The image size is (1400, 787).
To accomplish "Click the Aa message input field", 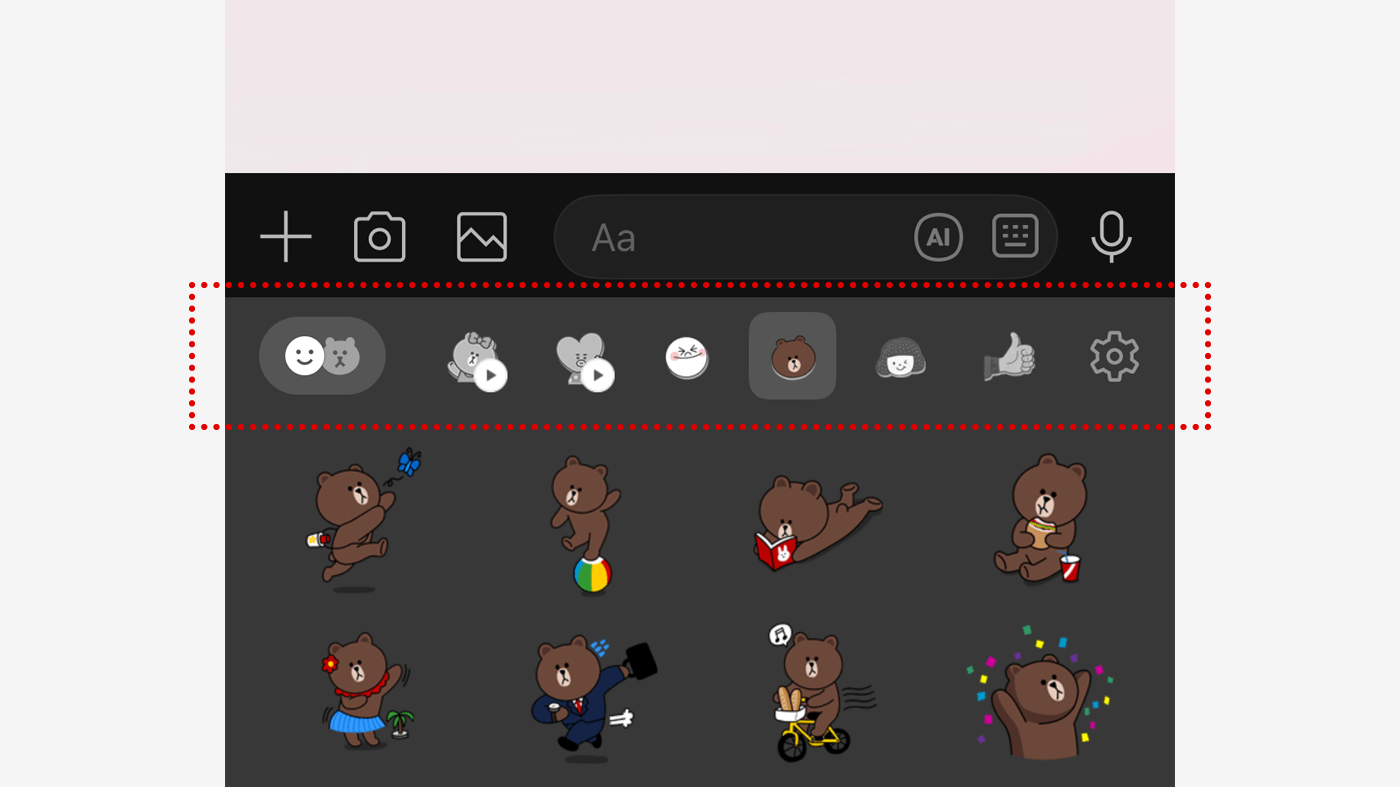I will point(730,237).
